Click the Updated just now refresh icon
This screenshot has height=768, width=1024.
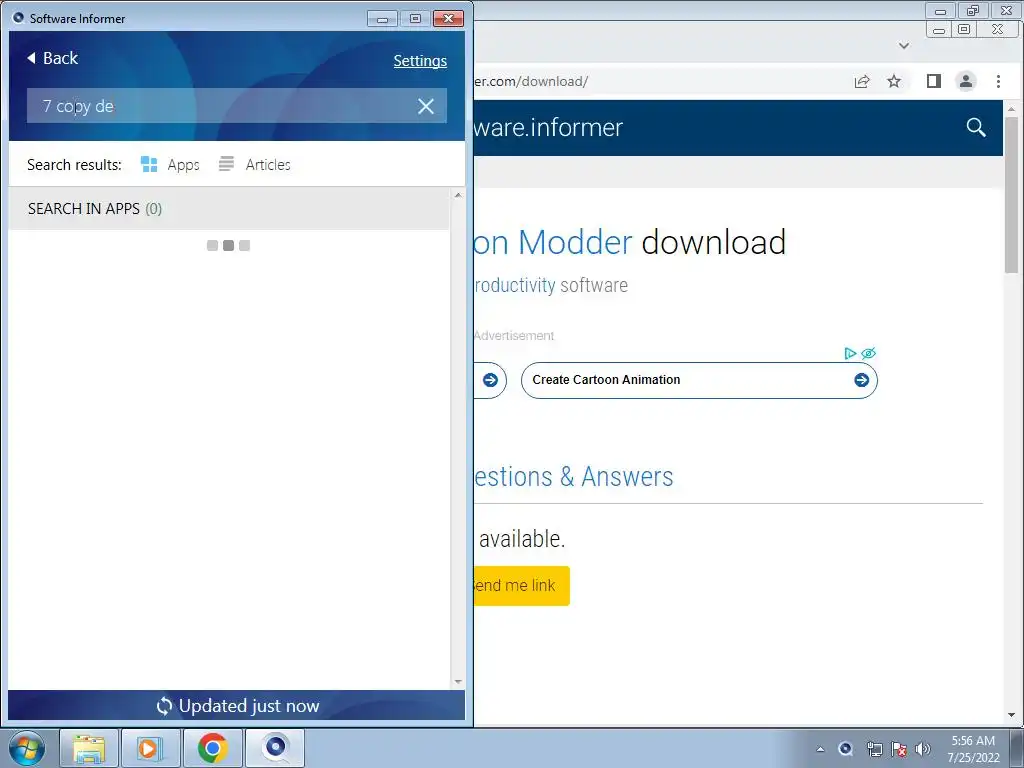point(165,706)
